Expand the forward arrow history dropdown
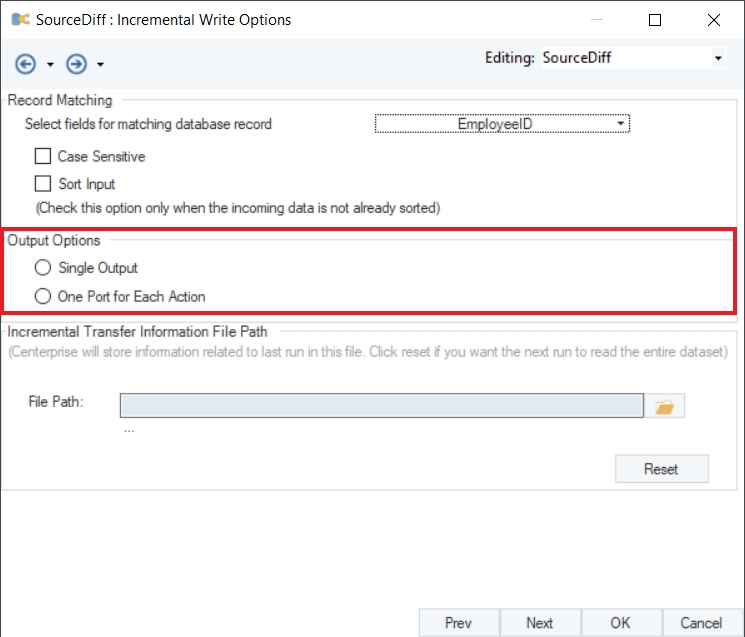The image size is (745, 637). pos(101,65)
